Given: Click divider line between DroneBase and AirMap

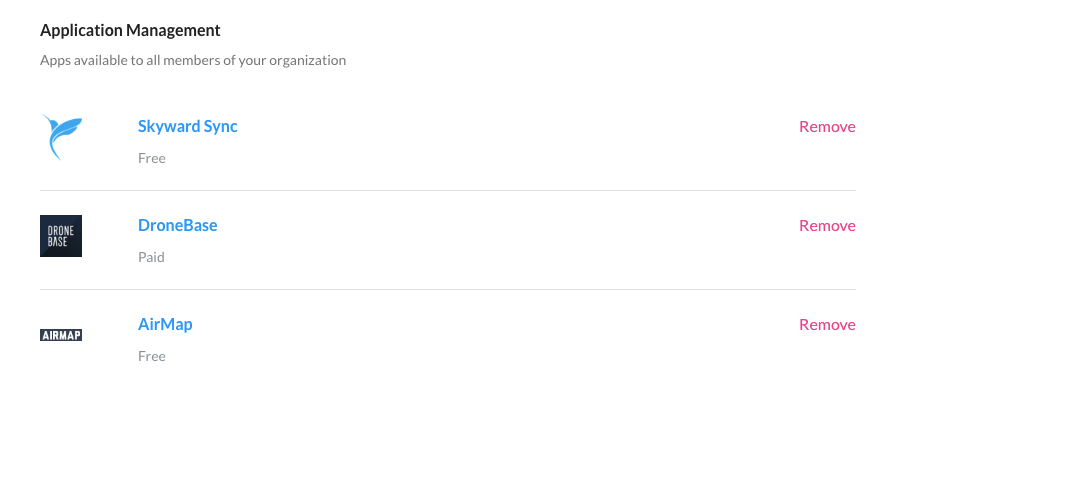Looking at the screenshot, I should 448,289.
